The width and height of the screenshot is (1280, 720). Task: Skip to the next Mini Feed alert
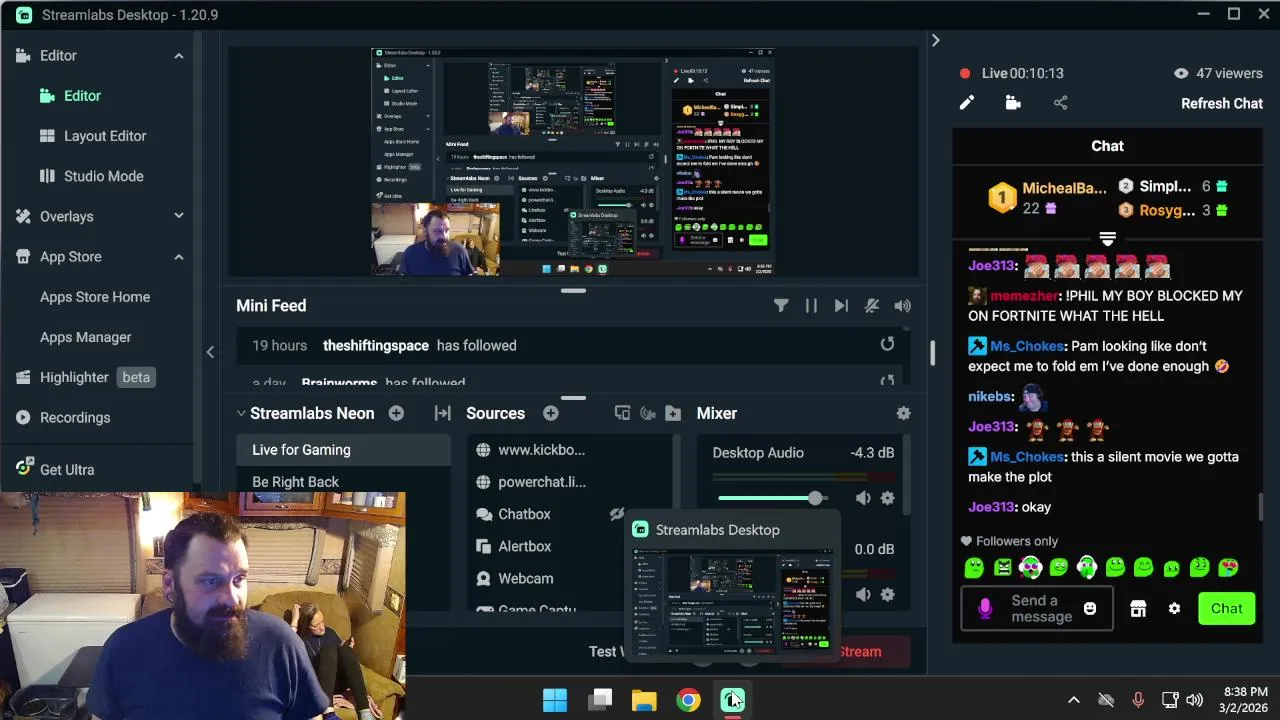(x=841, y=306)
